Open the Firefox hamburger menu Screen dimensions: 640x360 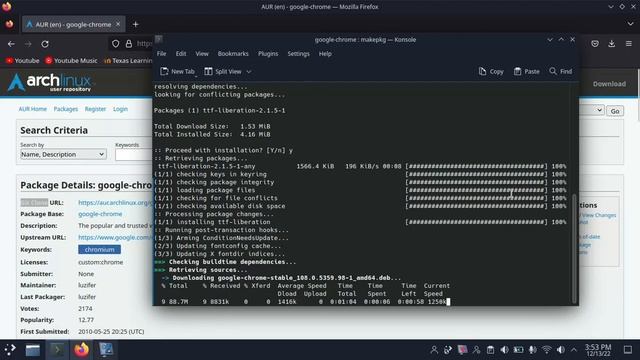(x=629, y=44)
